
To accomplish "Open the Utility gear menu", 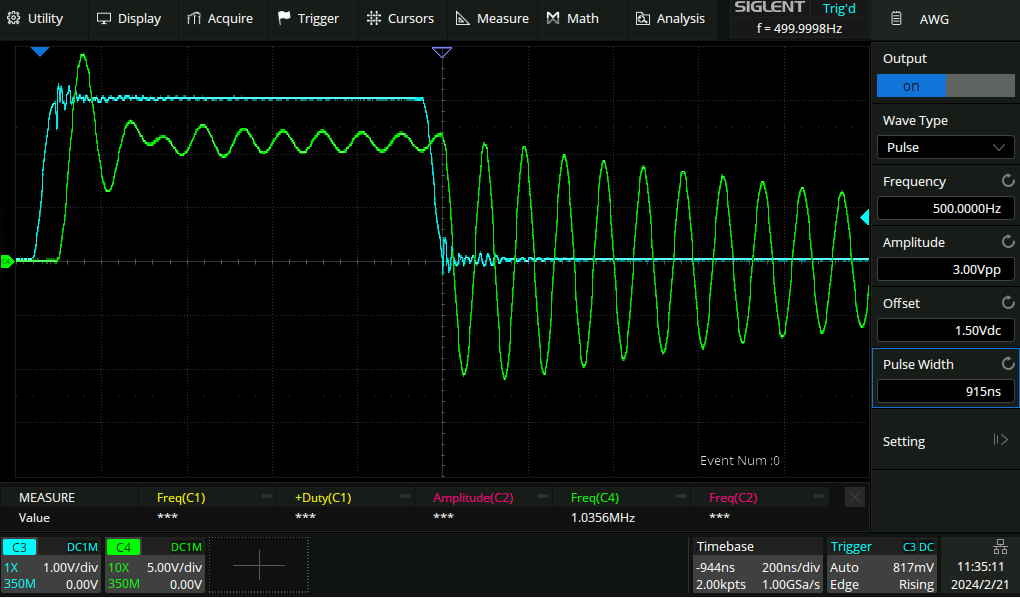I will coord(35,18).
